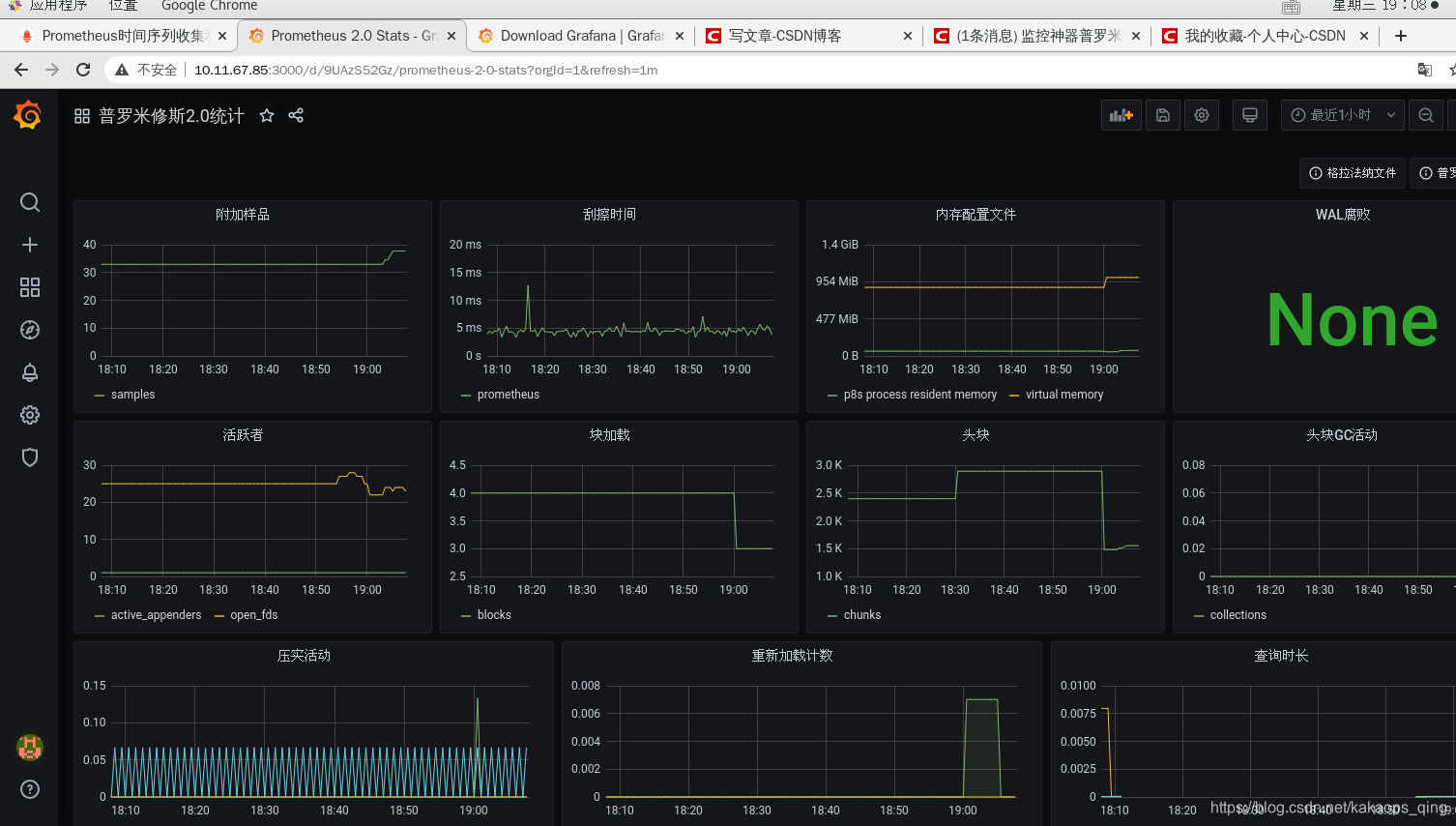Open the 块加载 panel title menu
1456x826 pixels.
pos(609,435)
